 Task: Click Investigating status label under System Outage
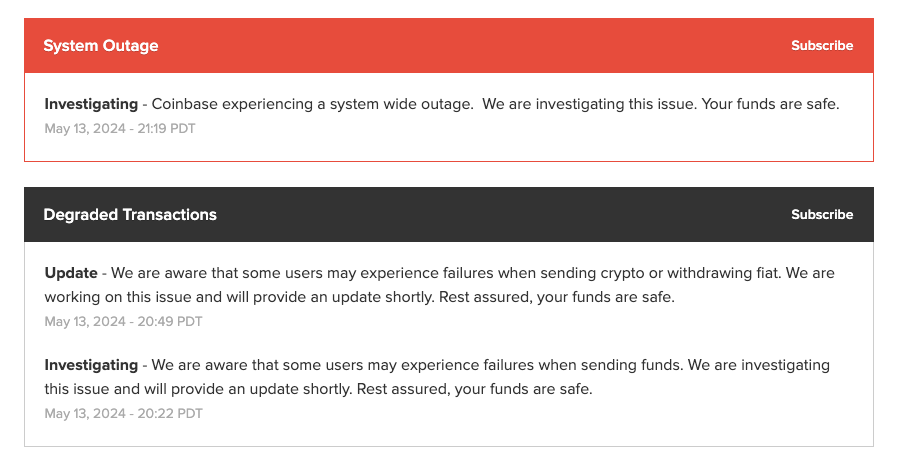coord(91,104)
